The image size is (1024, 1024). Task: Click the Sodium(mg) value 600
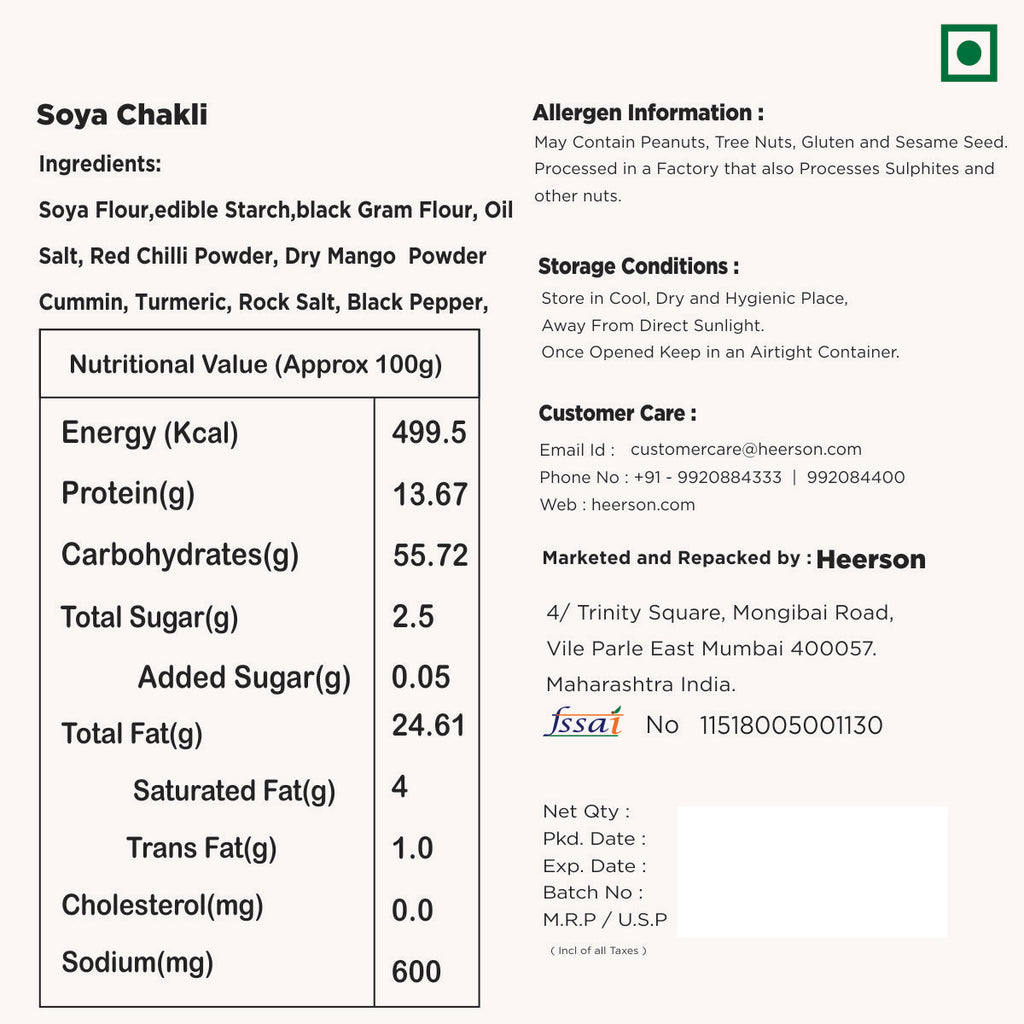416,971
